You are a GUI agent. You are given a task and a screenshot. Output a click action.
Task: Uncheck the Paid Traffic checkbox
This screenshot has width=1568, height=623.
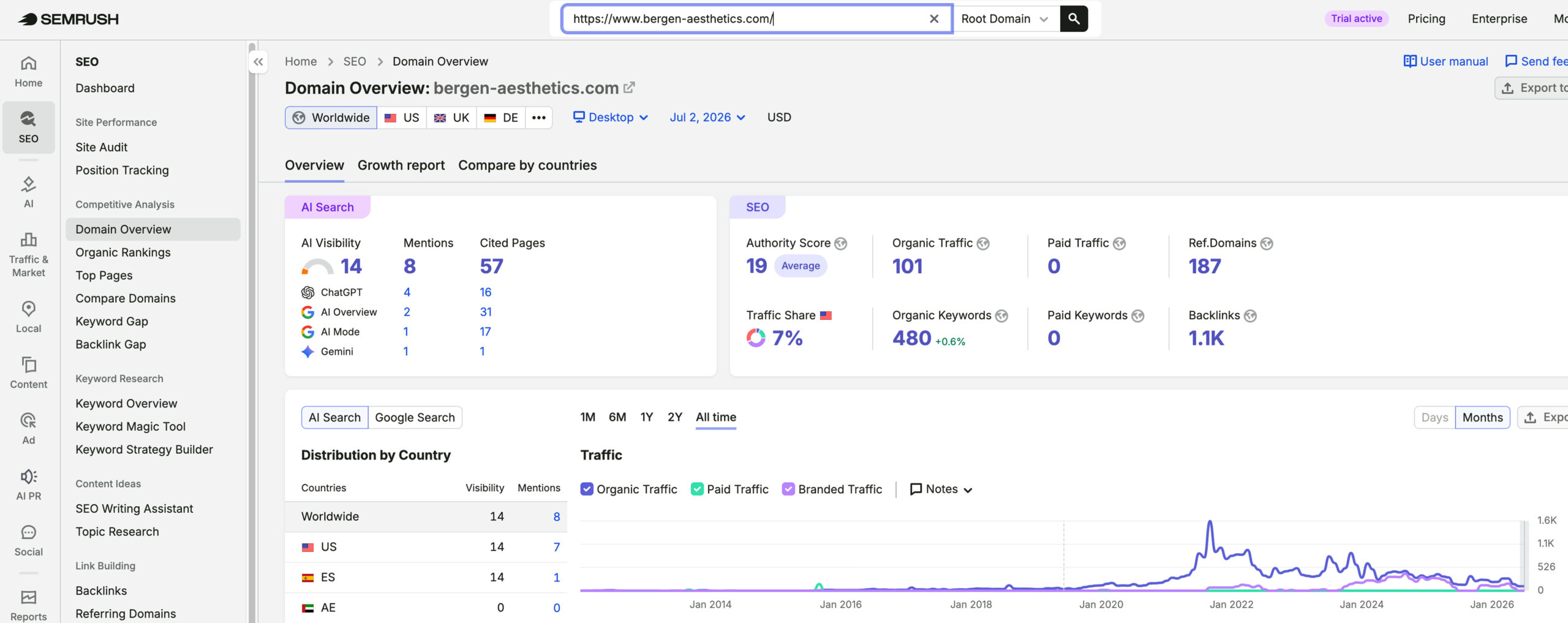697,489
